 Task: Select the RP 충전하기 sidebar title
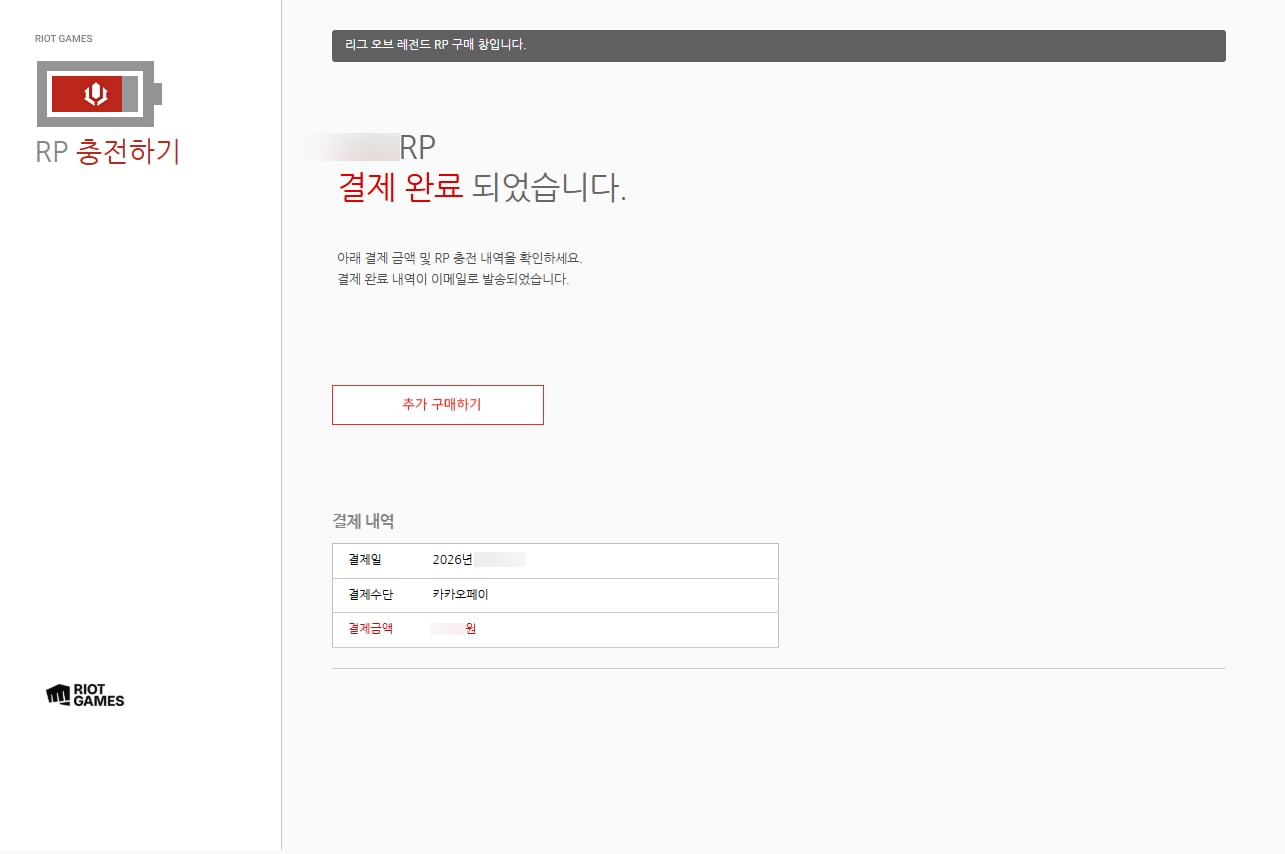point(108,151)
